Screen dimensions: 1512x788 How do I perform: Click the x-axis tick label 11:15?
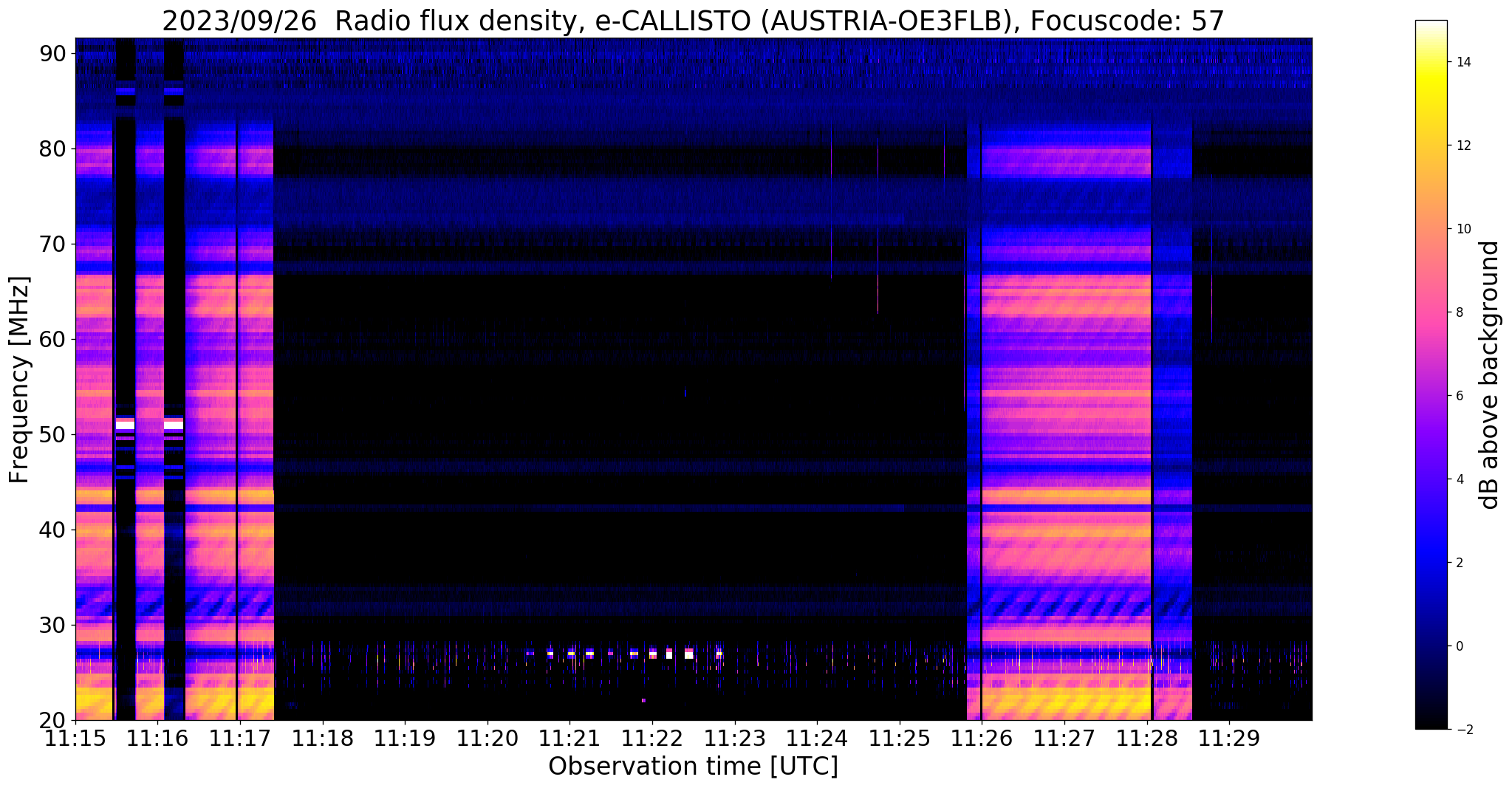pyautogui.click(x=76, y=737)
